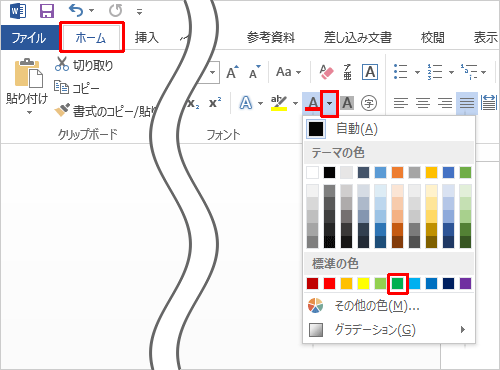Viewport: 500px width, 370px height.
Task: Click the Text Highlight Color pen icon
Action: click(x=279, y=103)
